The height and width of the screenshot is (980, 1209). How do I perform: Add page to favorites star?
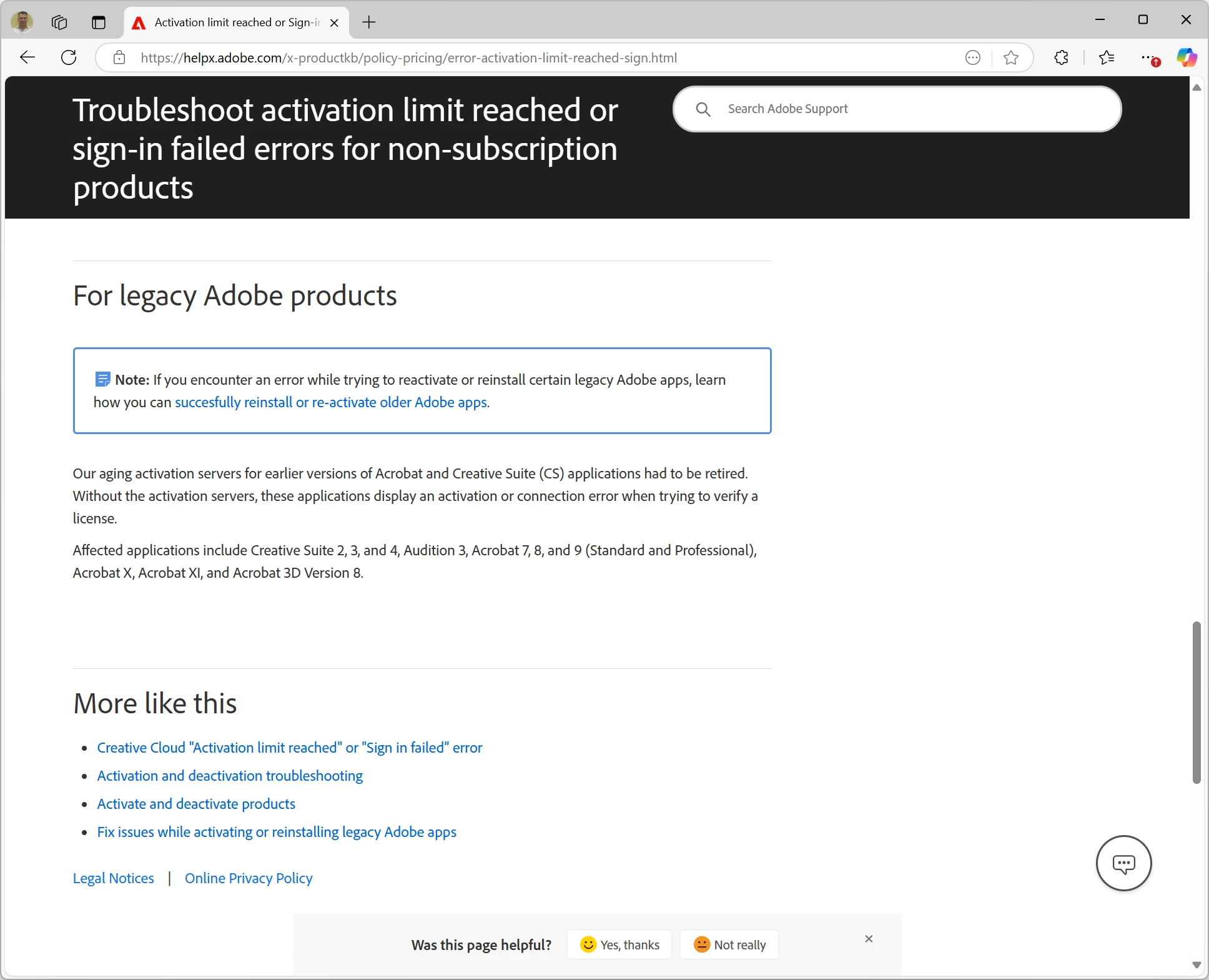click(x=1010, y=57)
